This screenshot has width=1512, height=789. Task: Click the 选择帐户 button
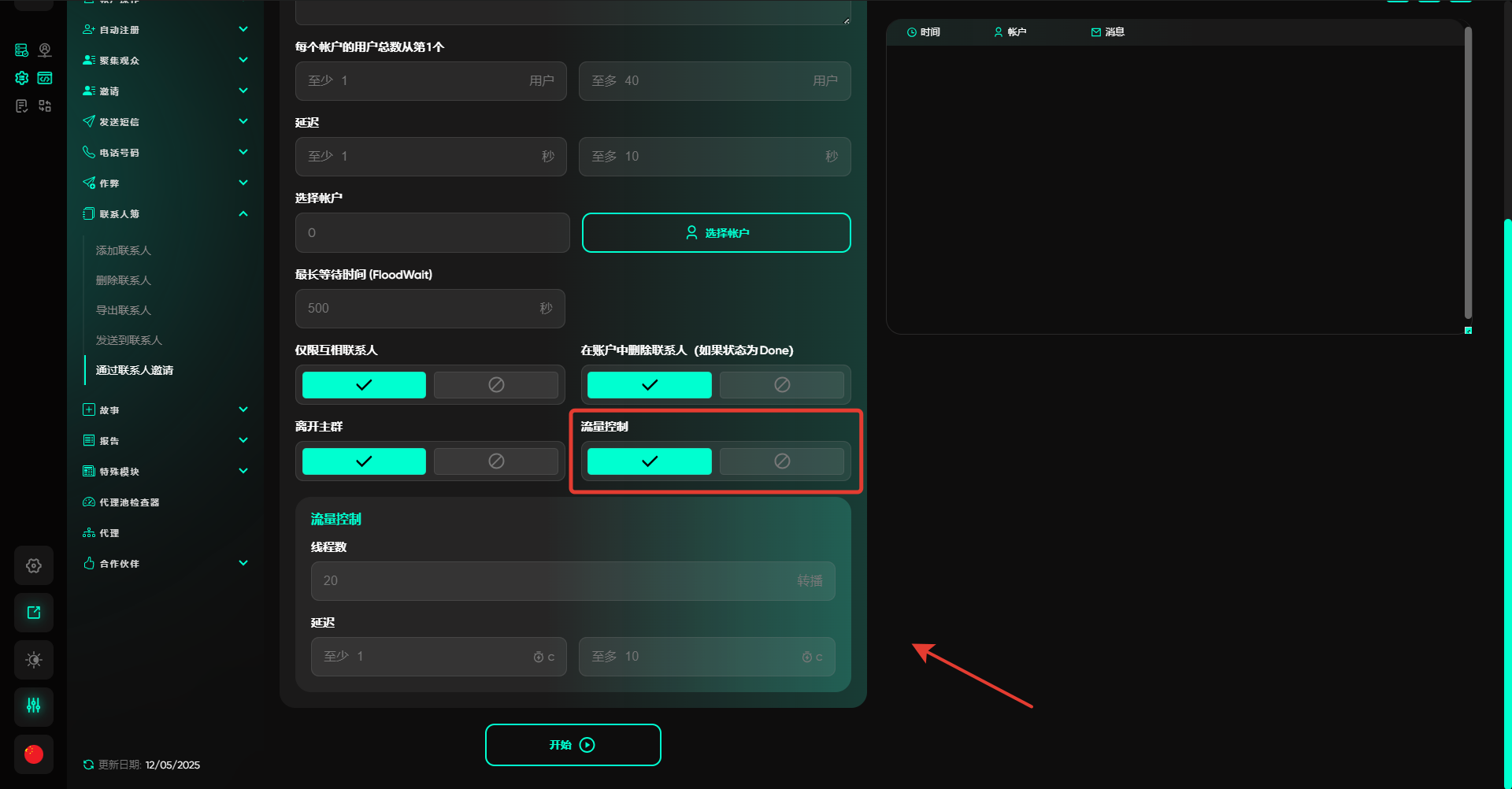tap(716, 233)
